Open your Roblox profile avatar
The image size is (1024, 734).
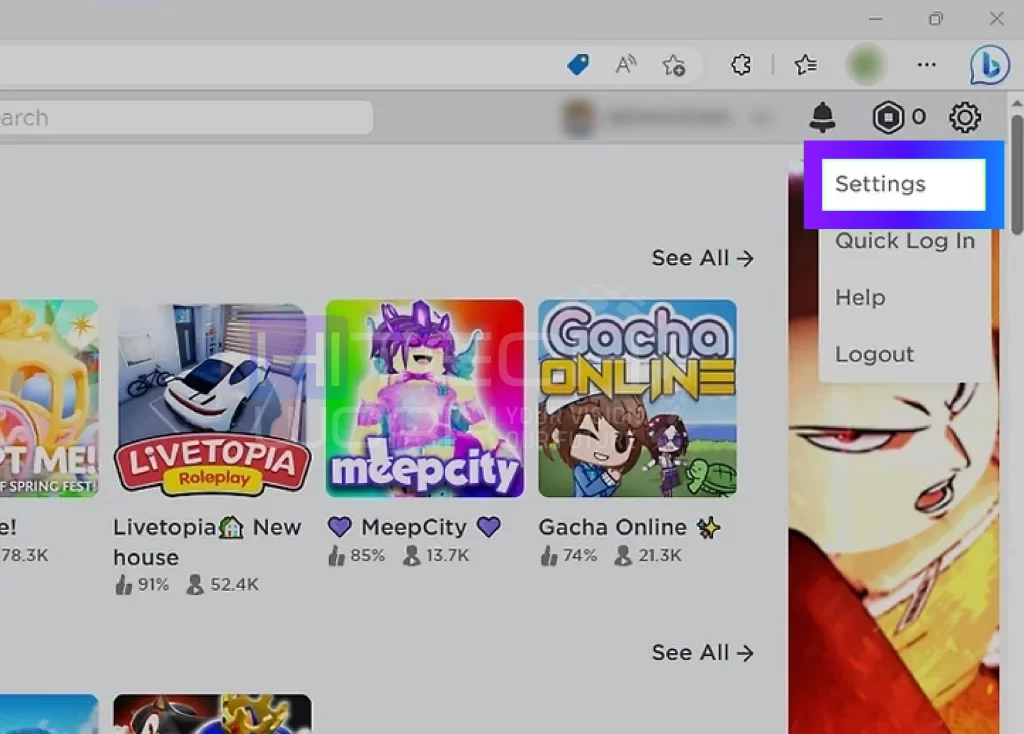click(865, 64)
